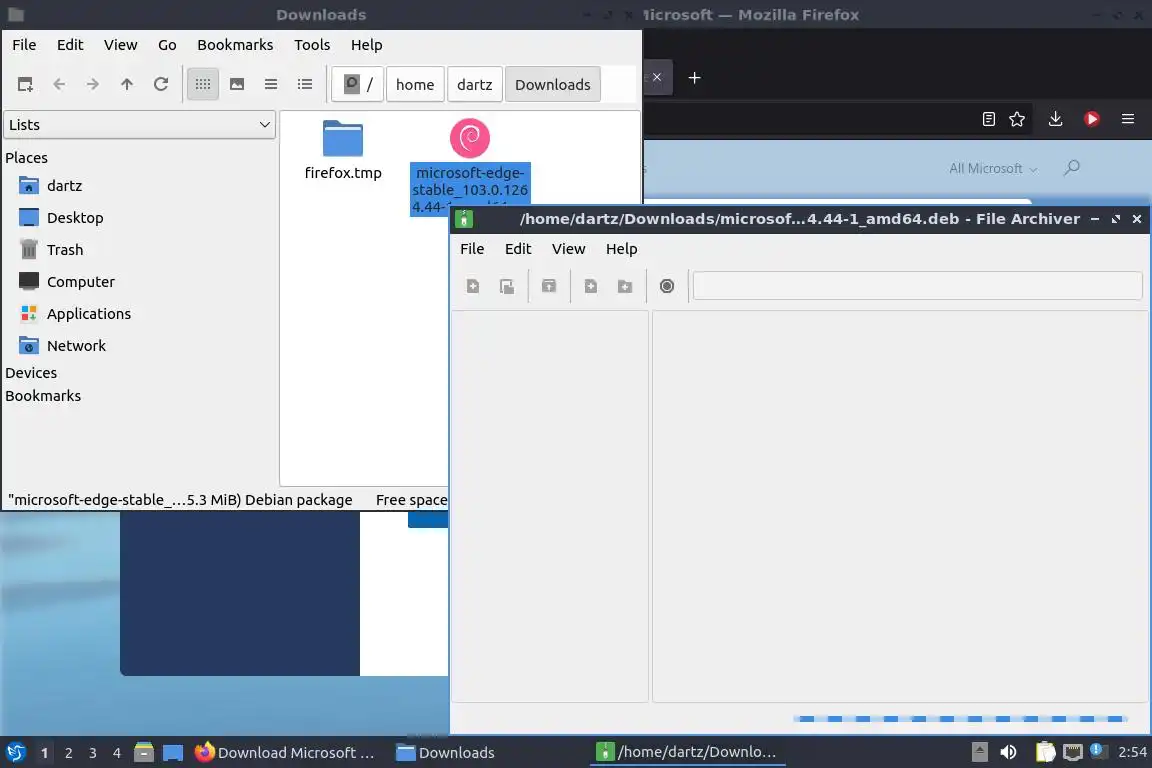
Task: Open the View menu in File Archiver
Action: (x=569, y=249)
